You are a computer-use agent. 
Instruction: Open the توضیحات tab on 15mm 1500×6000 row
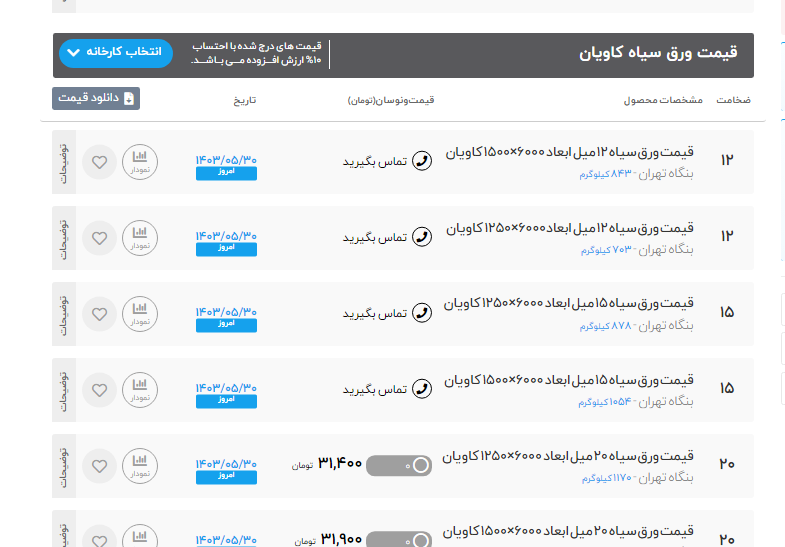point(64,389)
